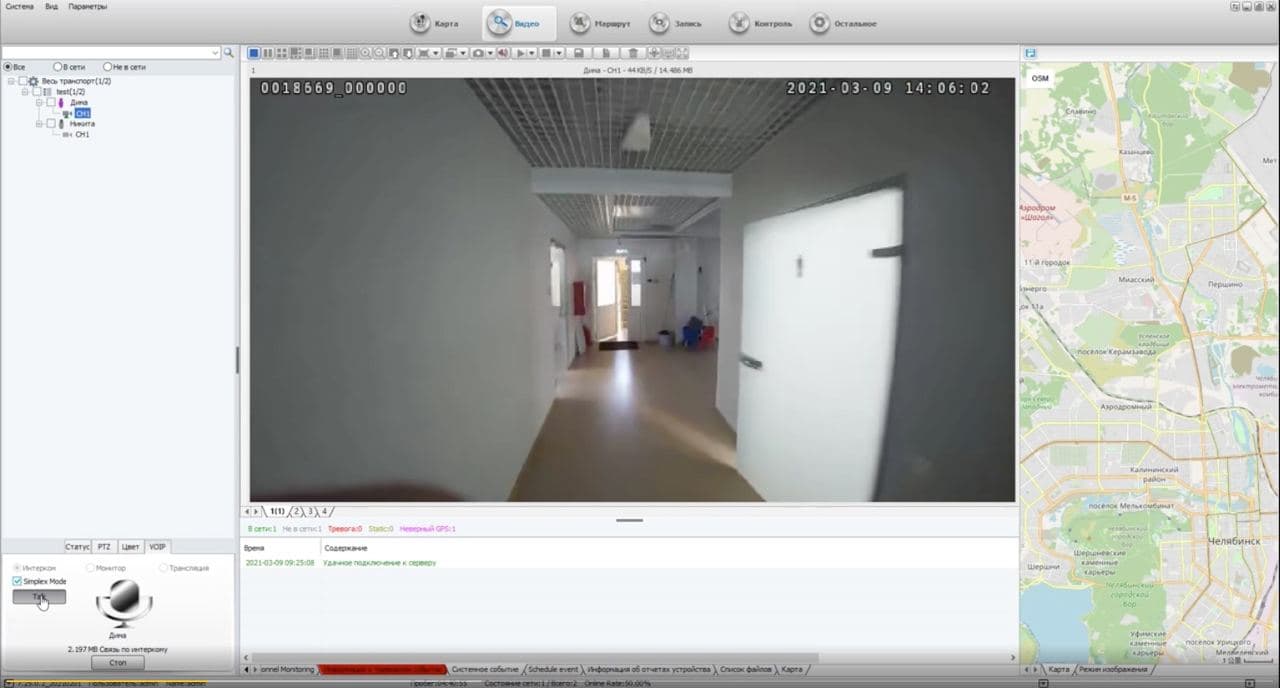1280x688 pixels.
Task: Open the Видео module
Action: [519, 23]
